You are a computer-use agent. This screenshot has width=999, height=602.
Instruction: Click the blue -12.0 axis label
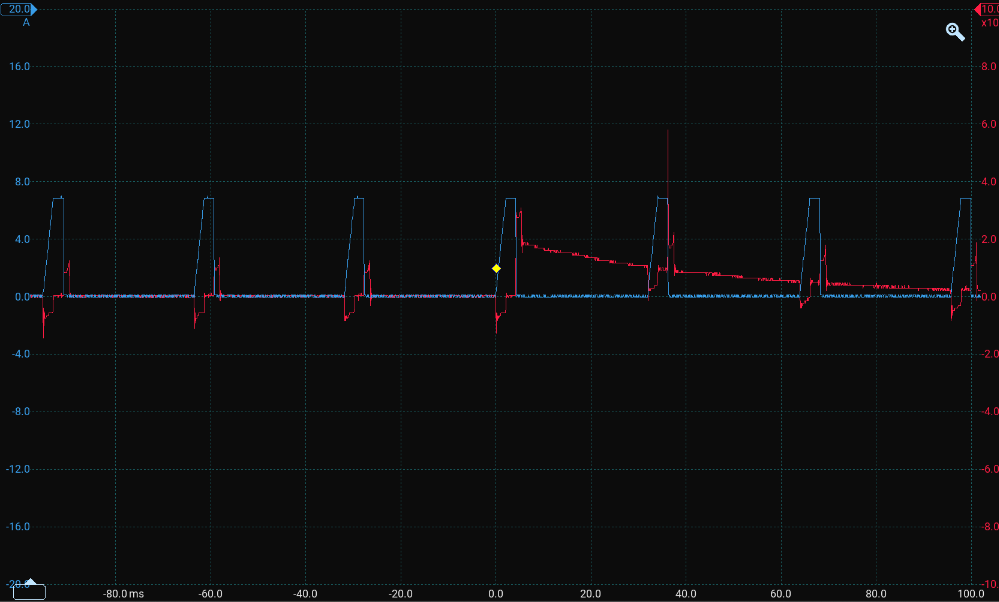tap(18, 469)
